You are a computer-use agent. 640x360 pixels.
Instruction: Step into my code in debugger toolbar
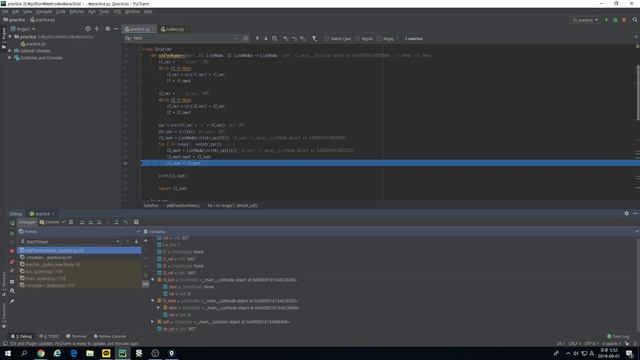99,222
